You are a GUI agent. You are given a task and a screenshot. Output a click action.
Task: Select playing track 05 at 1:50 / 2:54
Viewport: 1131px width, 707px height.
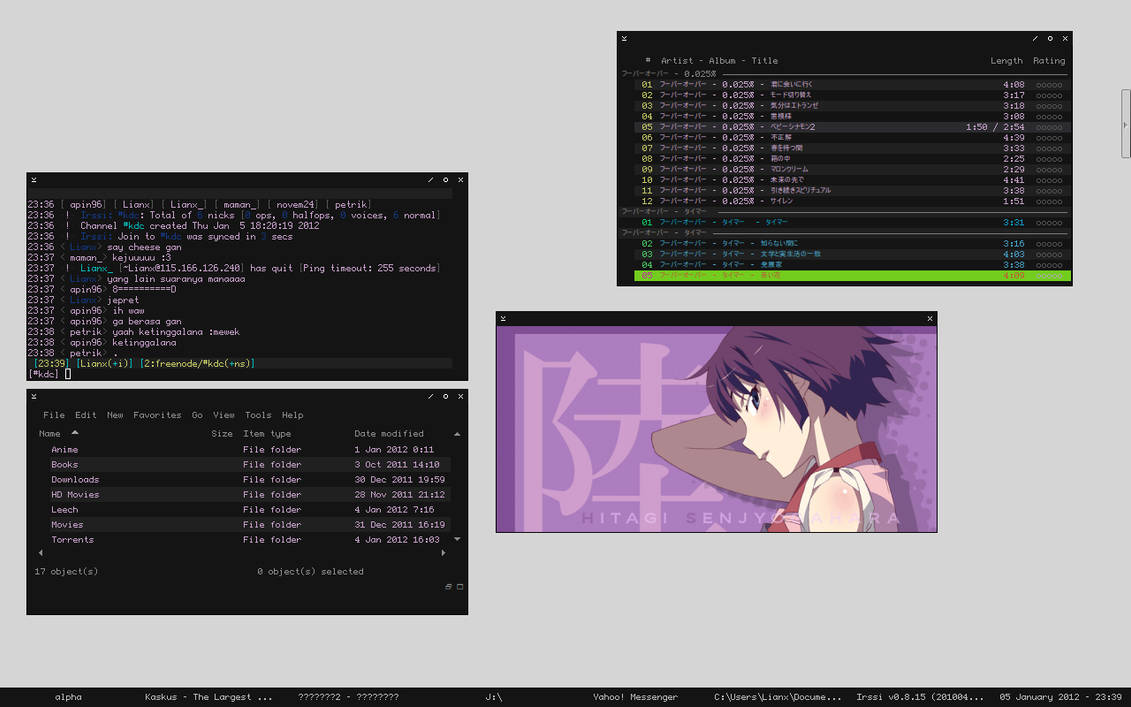853,127
